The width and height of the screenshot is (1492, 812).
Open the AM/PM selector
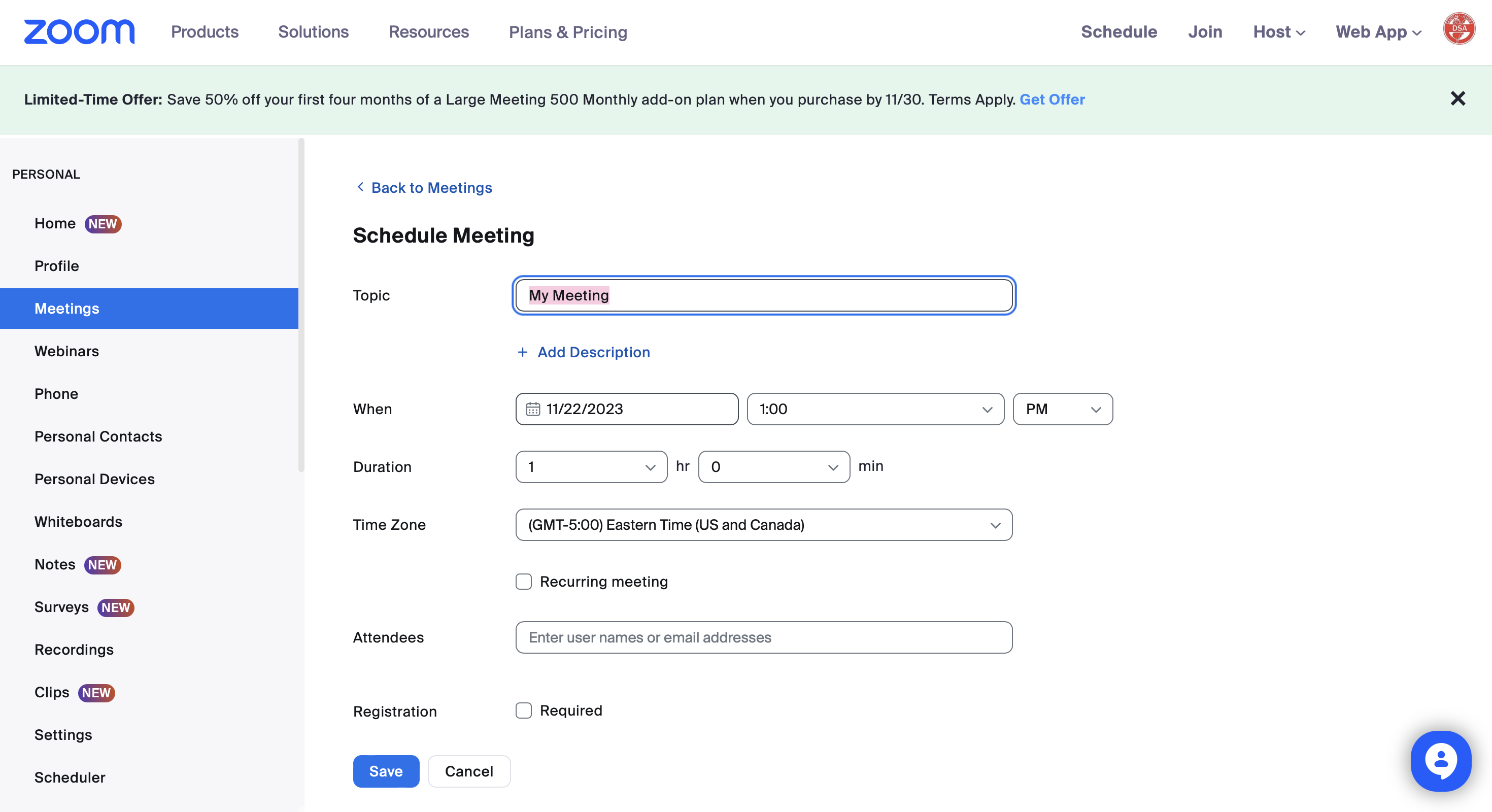(1062, 410)
